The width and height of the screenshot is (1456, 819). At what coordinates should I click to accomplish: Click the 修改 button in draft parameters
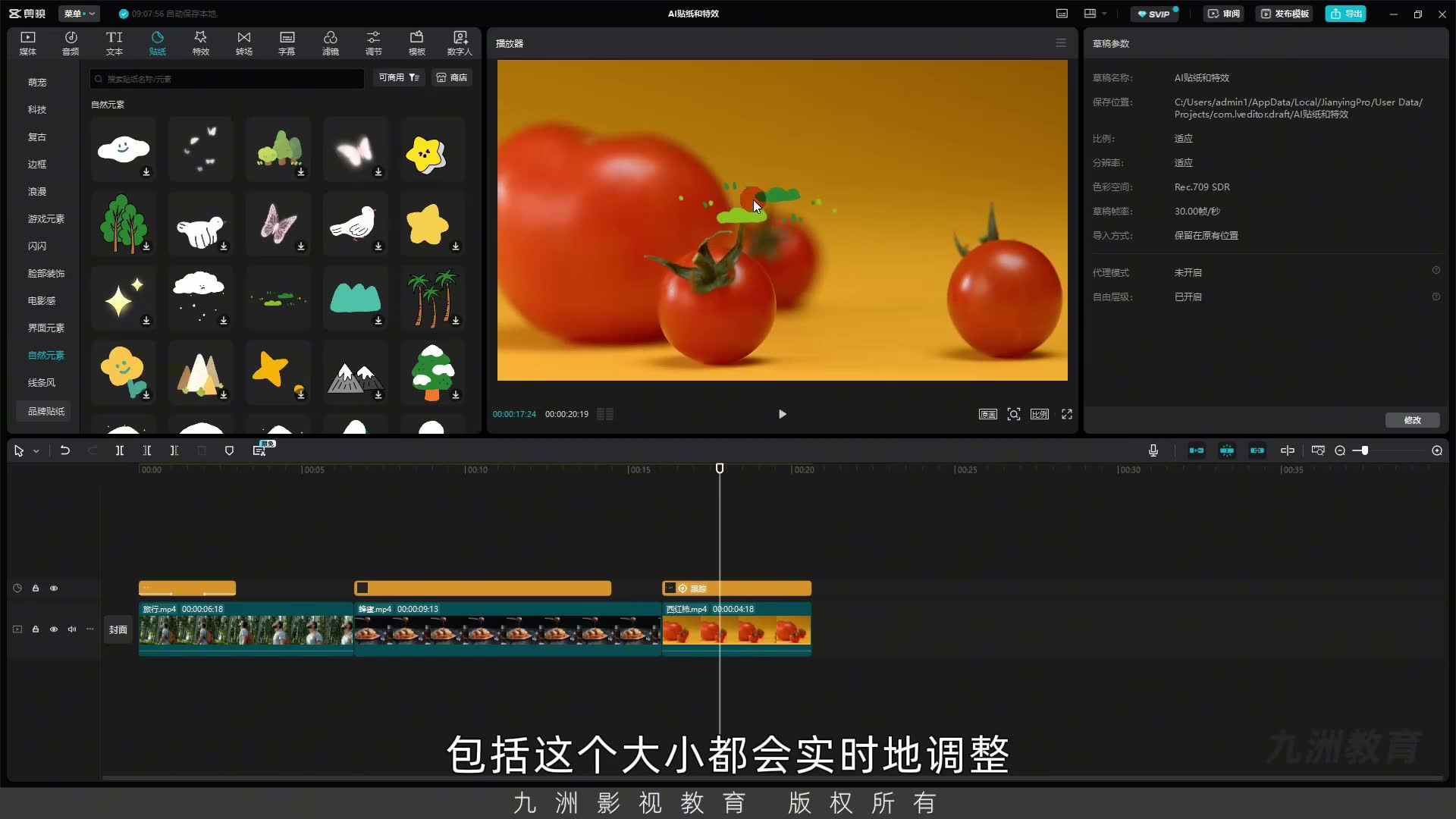(1412, 420)
